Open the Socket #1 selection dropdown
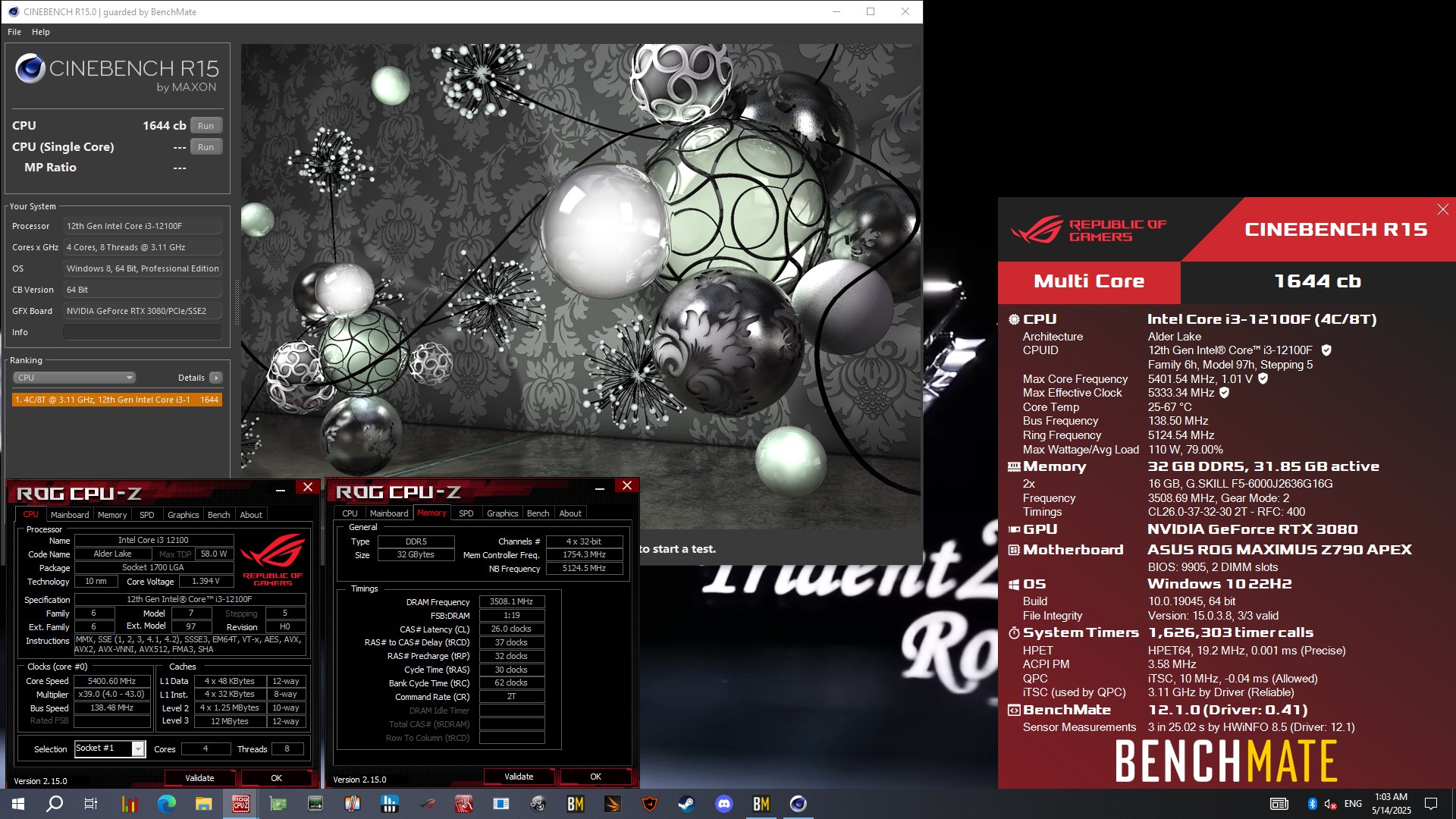The image size is (1456, 819). tap(110, 748)
